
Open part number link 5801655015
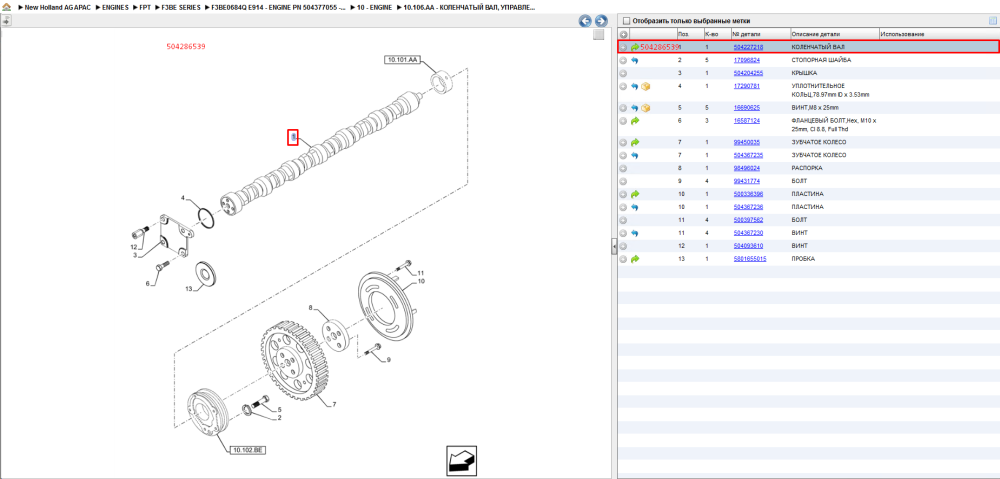(750, 259)
